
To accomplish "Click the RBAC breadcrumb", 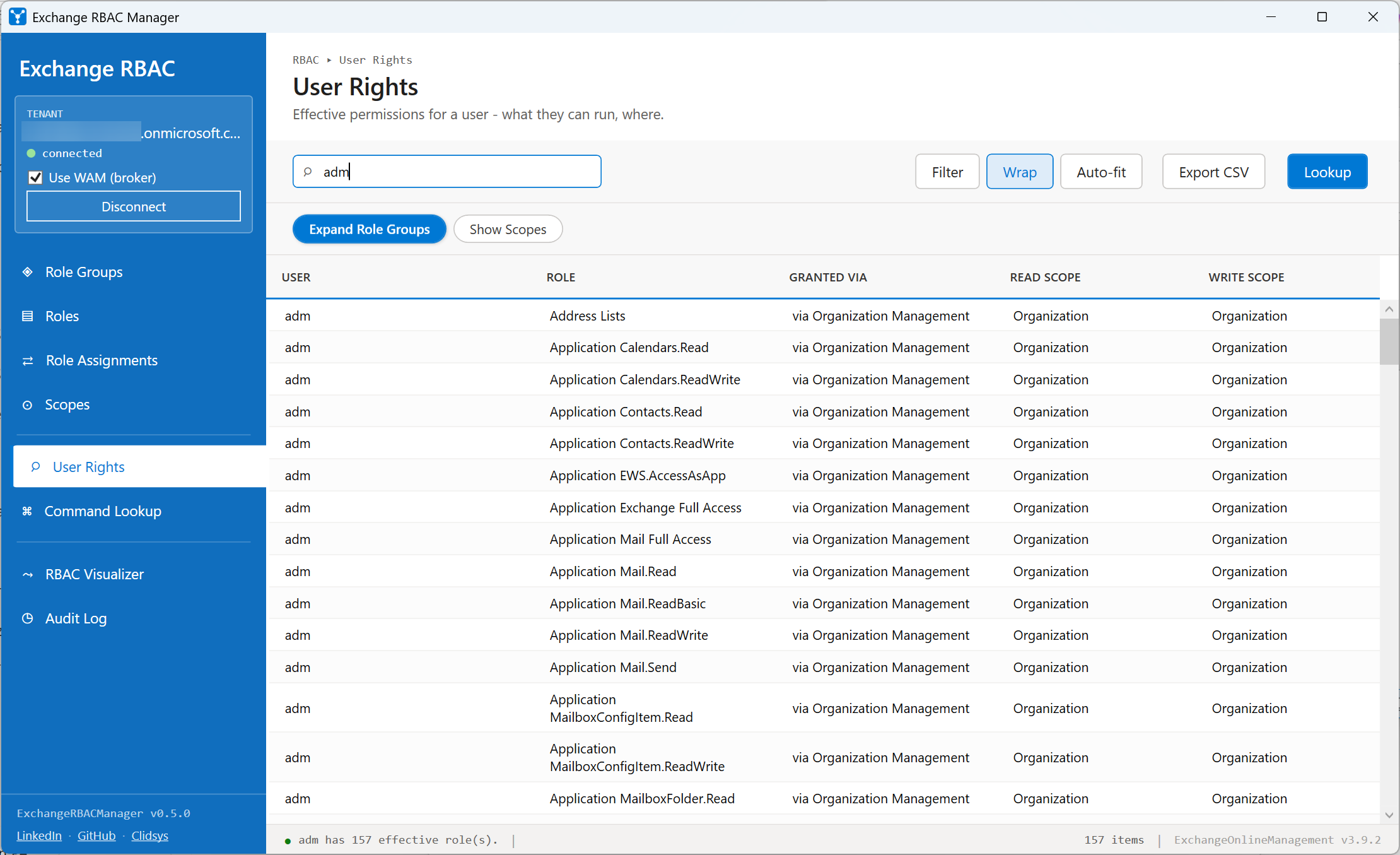I will coord(306,60).
